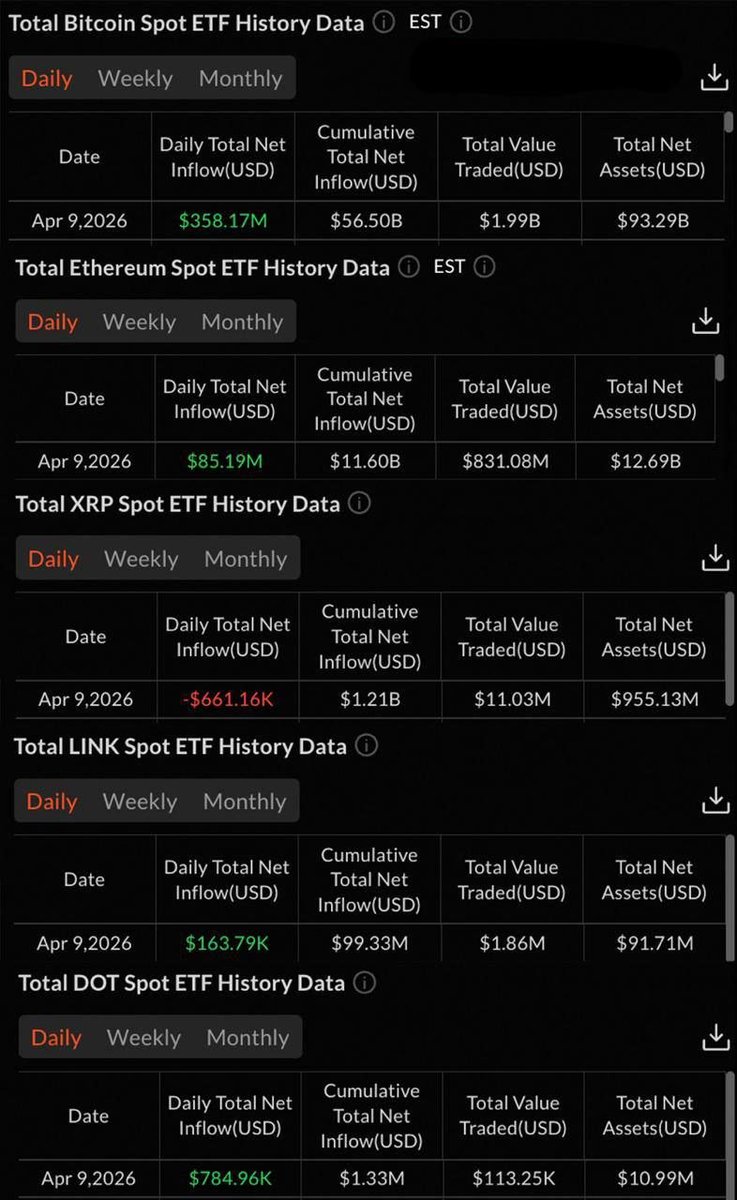
Task: Open info icon beside Bitcoin ETF title
Action: coord(384,23)
